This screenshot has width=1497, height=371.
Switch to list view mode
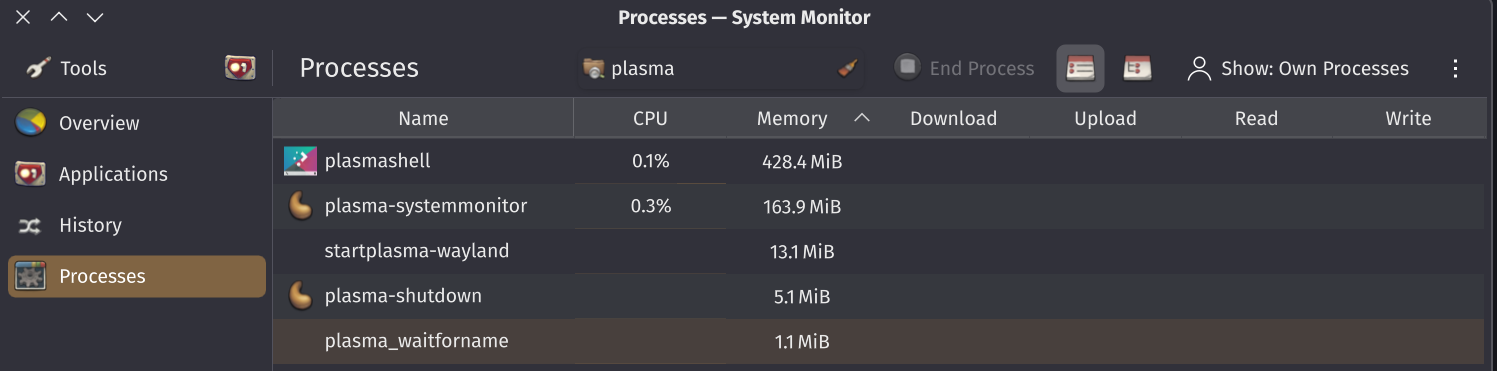click(1081, 68)
